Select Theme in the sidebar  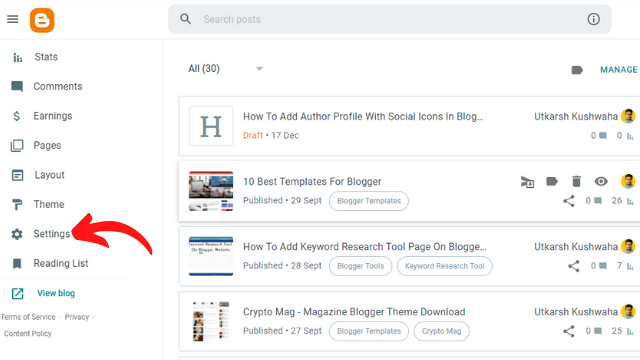tap(49, 204)
